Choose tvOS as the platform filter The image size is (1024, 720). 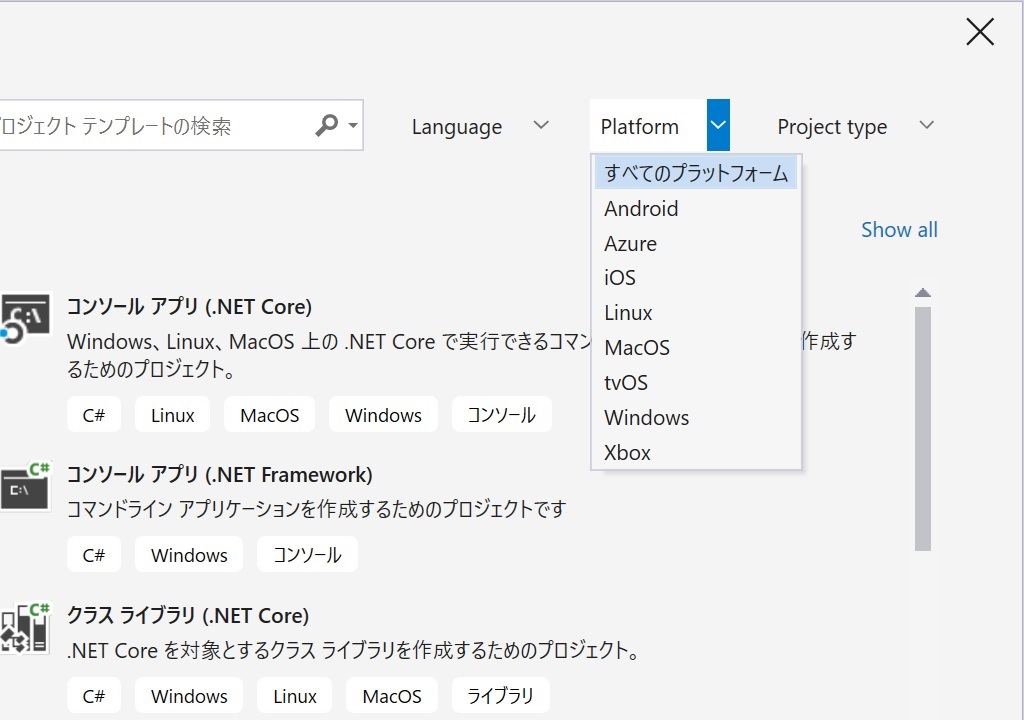pyautogui.click(x=624, y=382)
